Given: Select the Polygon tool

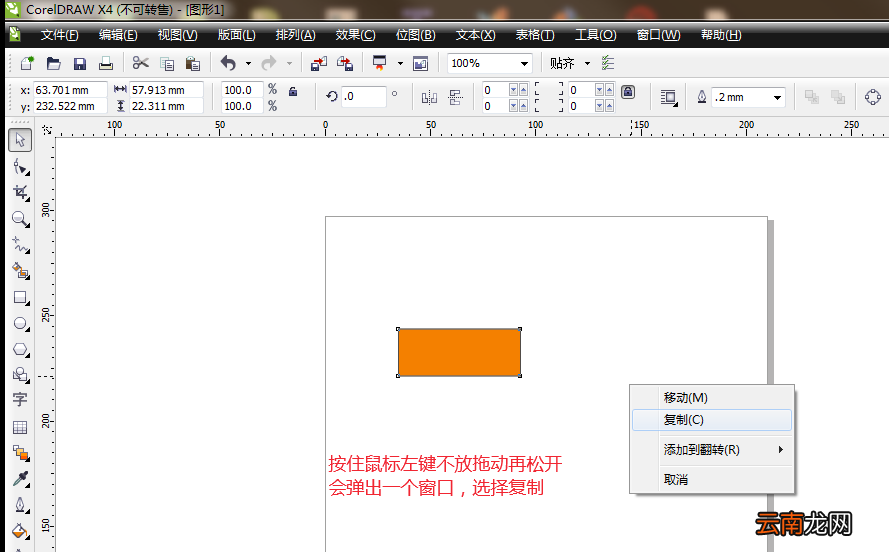Looking at the screenshot, I should [21, 350].
